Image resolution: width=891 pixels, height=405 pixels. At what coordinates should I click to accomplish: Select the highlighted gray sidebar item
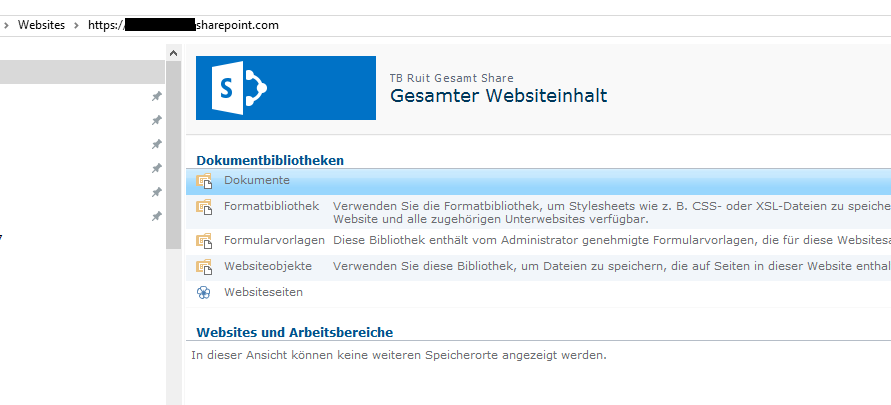click(82, 72)
